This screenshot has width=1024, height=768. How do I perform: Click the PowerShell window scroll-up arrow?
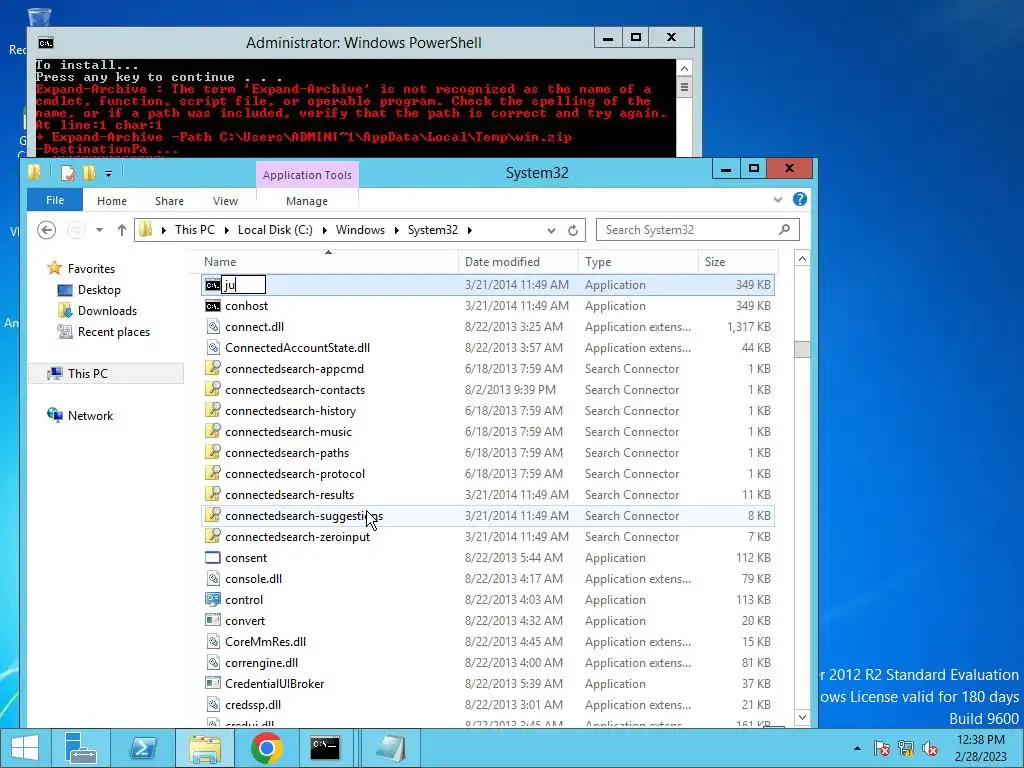pyautogui.click(x=684, y=69)
